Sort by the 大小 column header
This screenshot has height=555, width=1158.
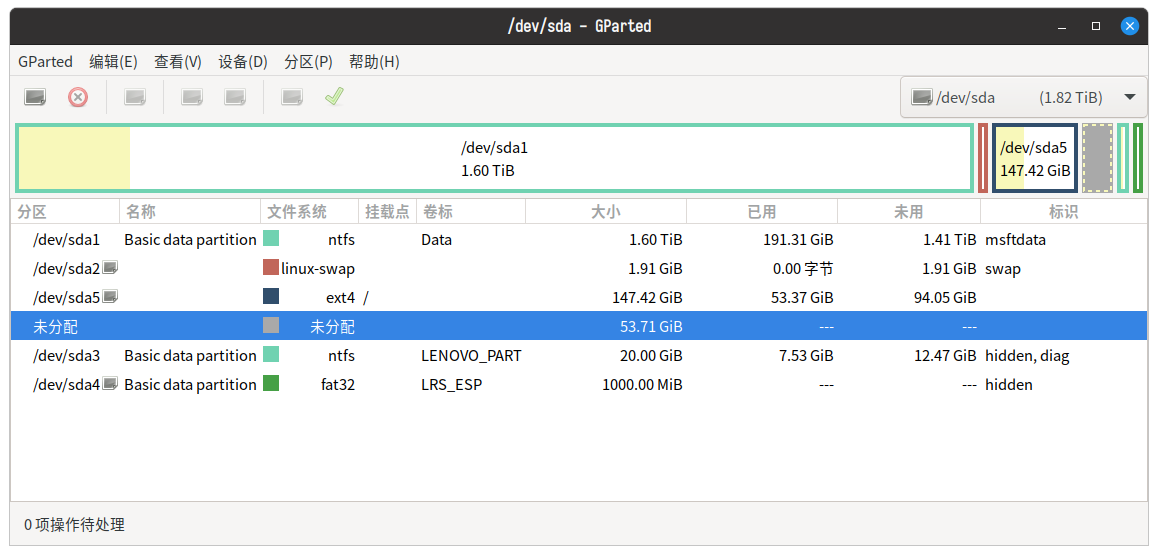pyautogui.click(x=605, y=212)
